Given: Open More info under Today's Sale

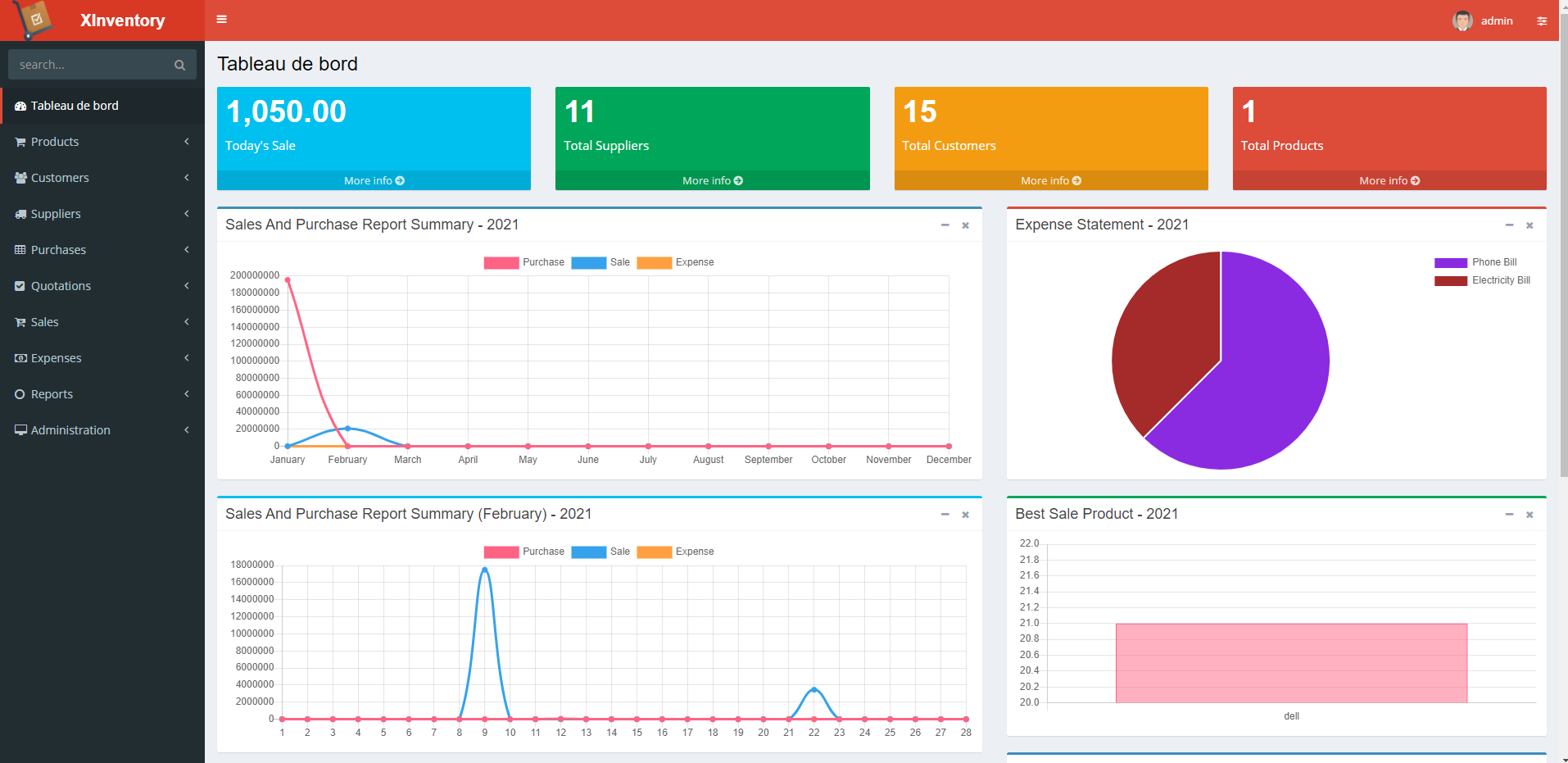Looking at the screenshot, I should pyautogui.click(x=374, y=180).
